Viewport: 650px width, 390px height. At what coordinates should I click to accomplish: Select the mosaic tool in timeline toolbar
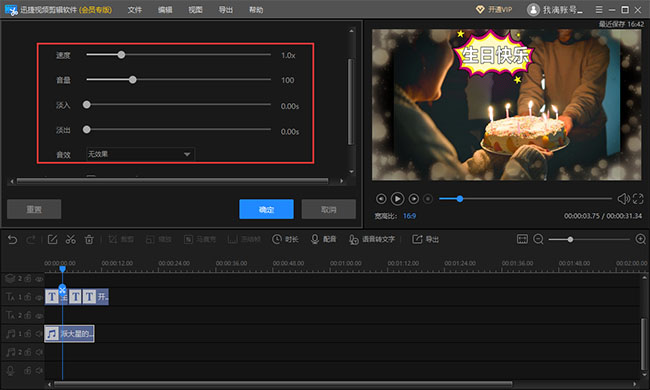tap(200, 240)
